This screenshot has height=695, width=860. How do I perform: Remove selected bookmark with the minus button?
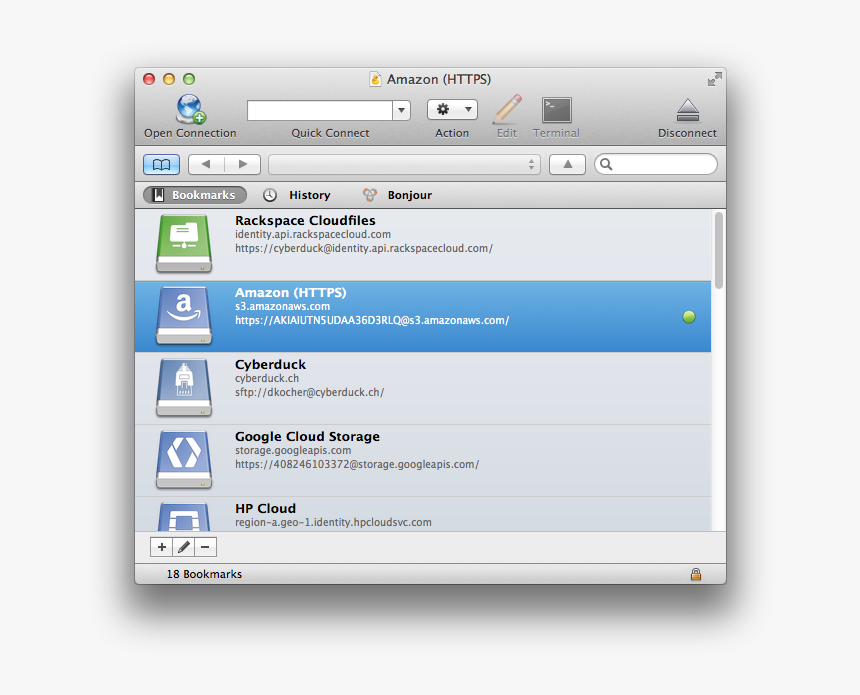coord(205,547)
